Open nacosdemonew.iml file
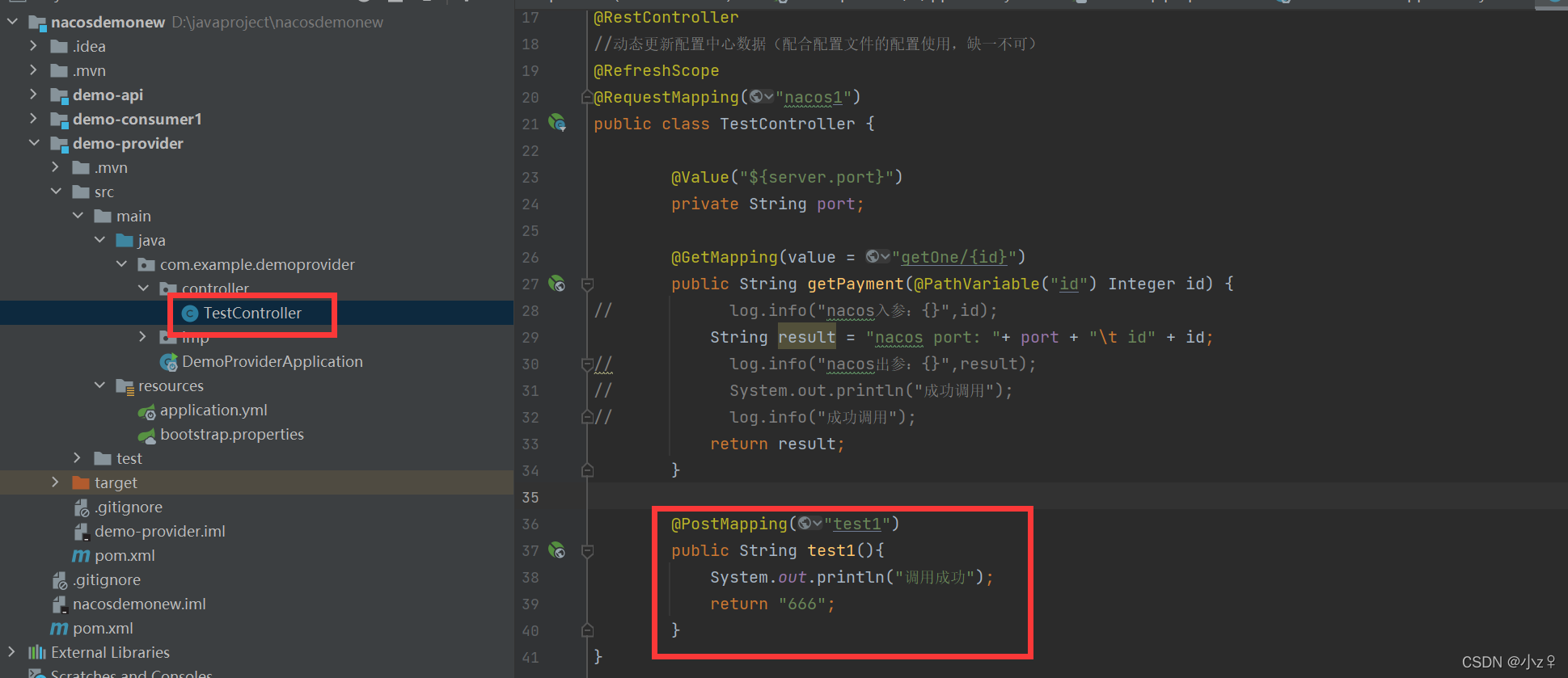Image resolution: width=1568 pixels, height=678 pixels. pyautogui.click(x=139, y=604)
